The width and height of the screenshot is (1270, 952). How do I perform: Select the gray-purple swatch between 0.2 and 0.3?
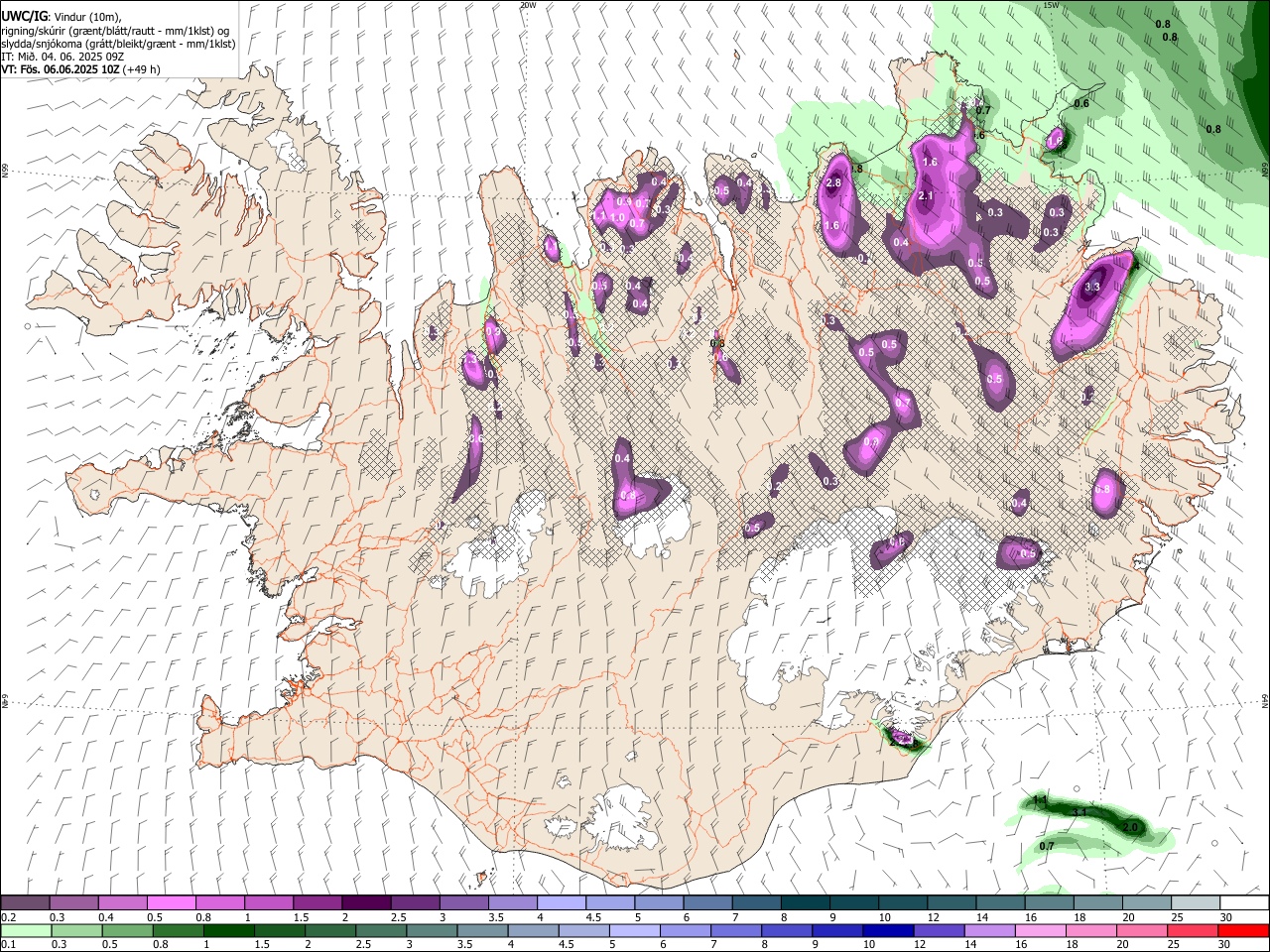tap(25, 903)
